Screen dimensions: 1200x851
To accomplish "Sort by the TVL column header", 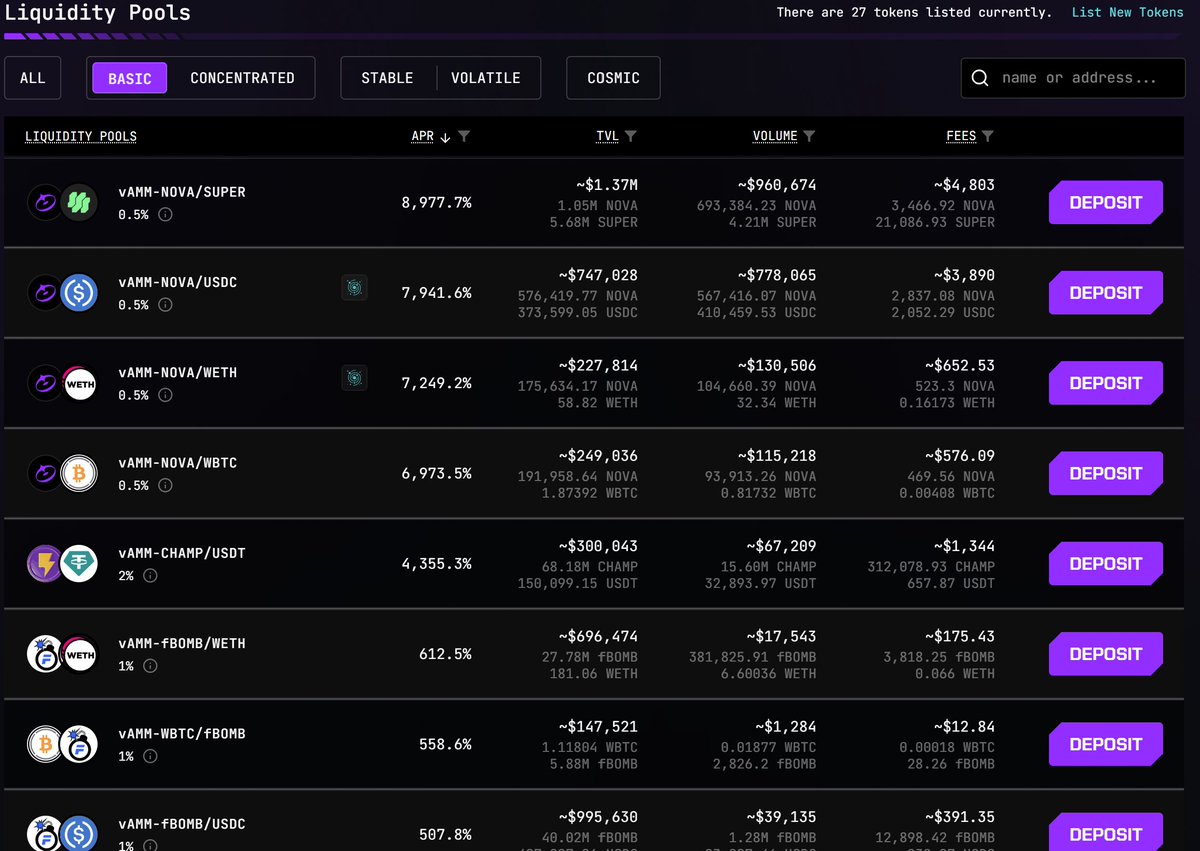I will 607,137.
